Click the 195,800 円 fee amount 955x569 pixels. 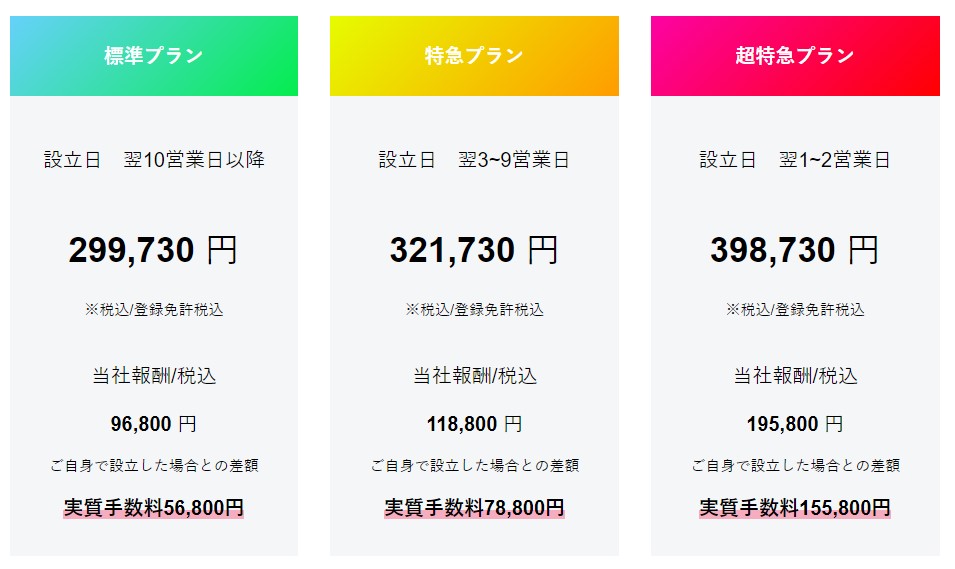pyautogui.click(x=795, y=423)
